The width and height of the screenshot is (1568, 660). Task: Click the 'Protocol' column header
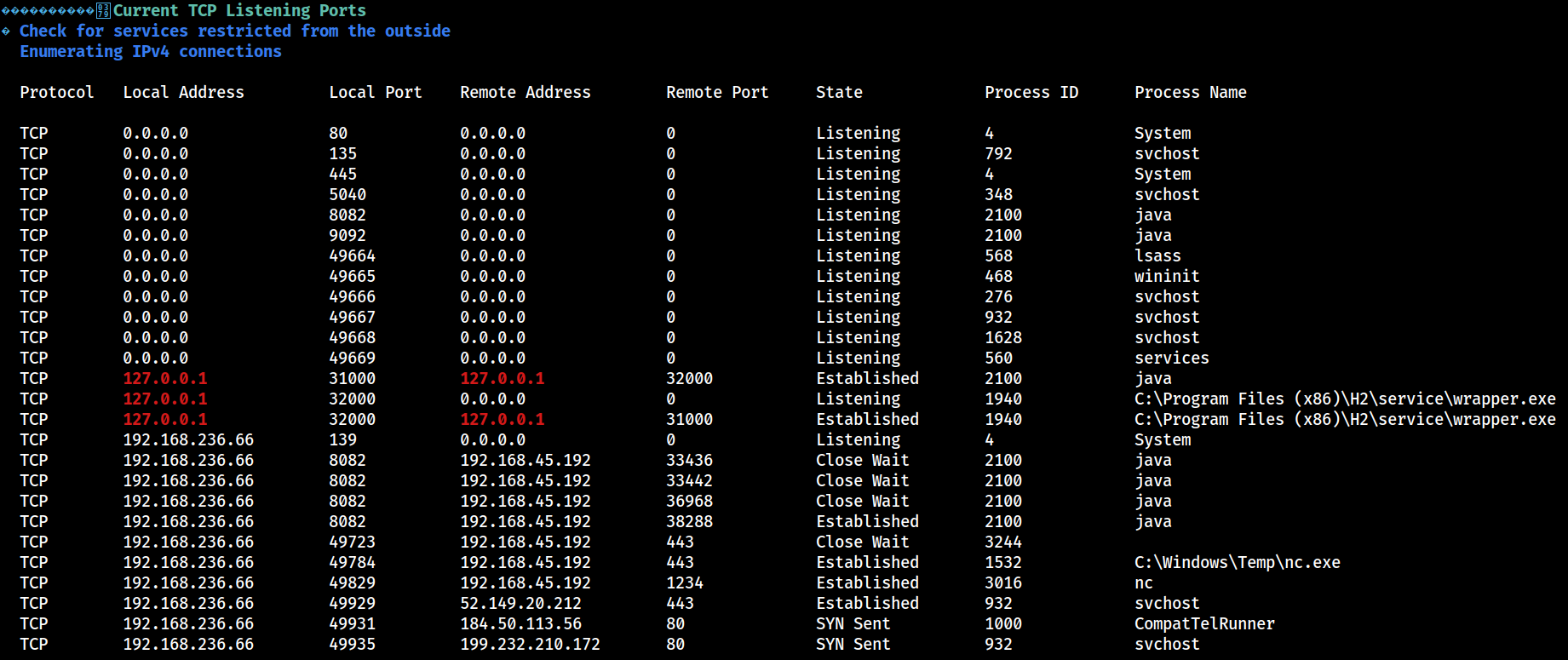pos(57,92)
